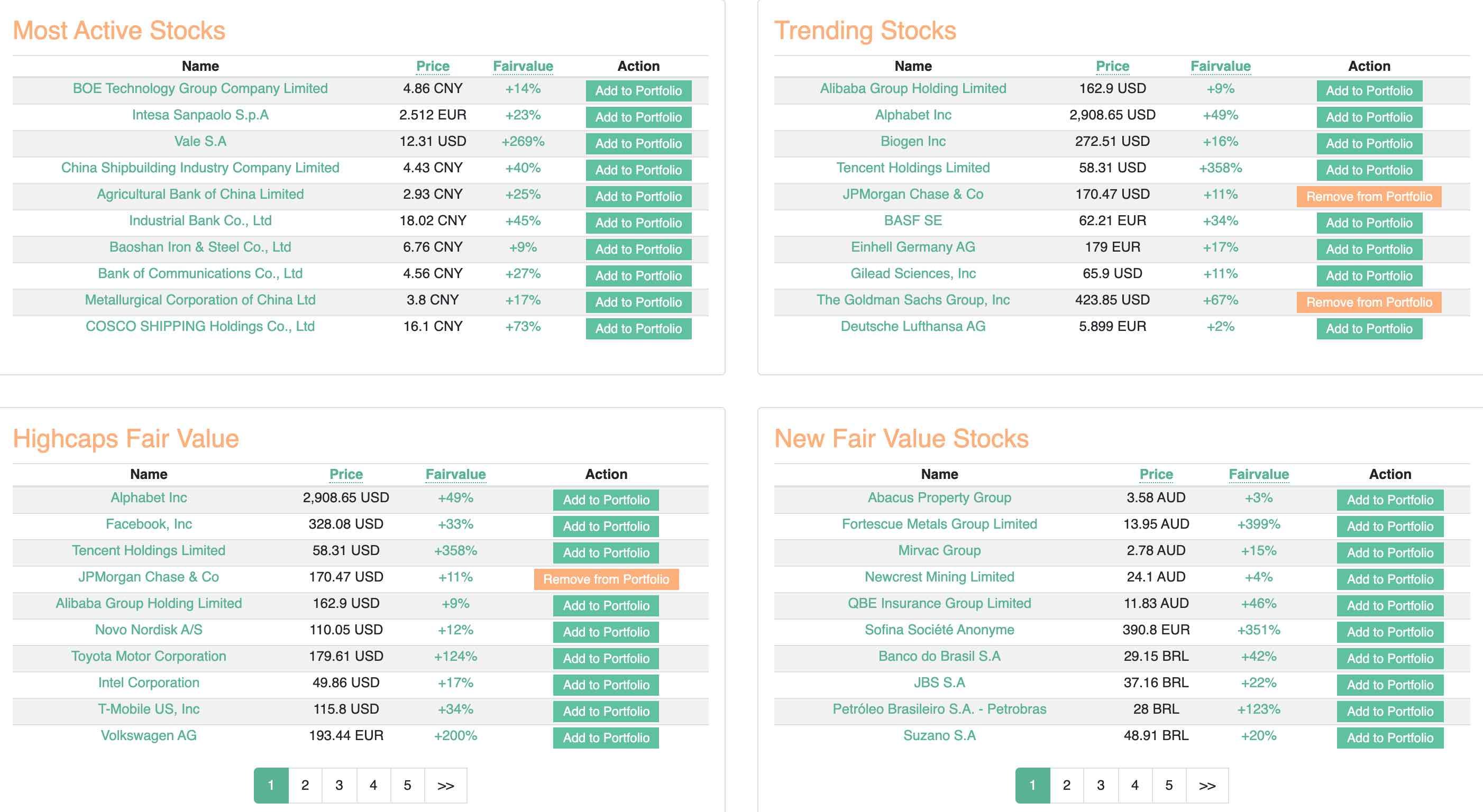Sort New Fair Value Stocks by Price
This screenshot has width=1483, height=812.
1156,474
